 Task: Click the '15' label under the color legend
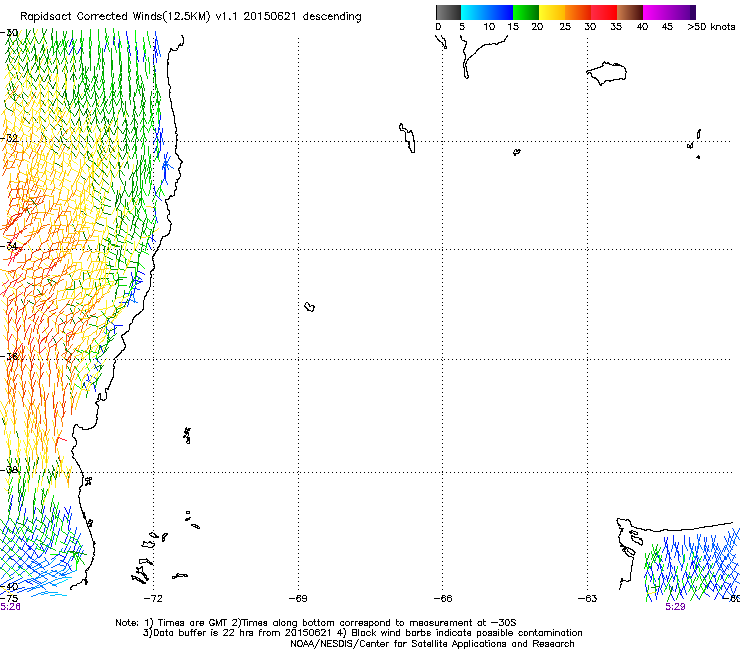pos(513,27)
